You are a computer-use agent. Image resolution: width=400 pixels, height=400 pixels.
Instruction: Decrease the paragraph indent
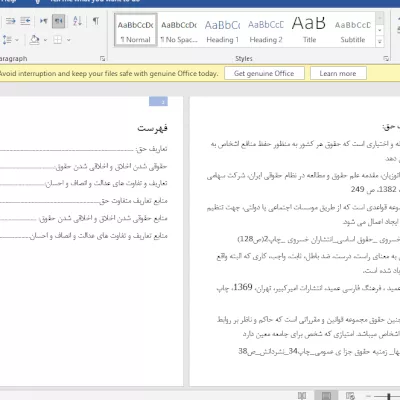(11, 21)
